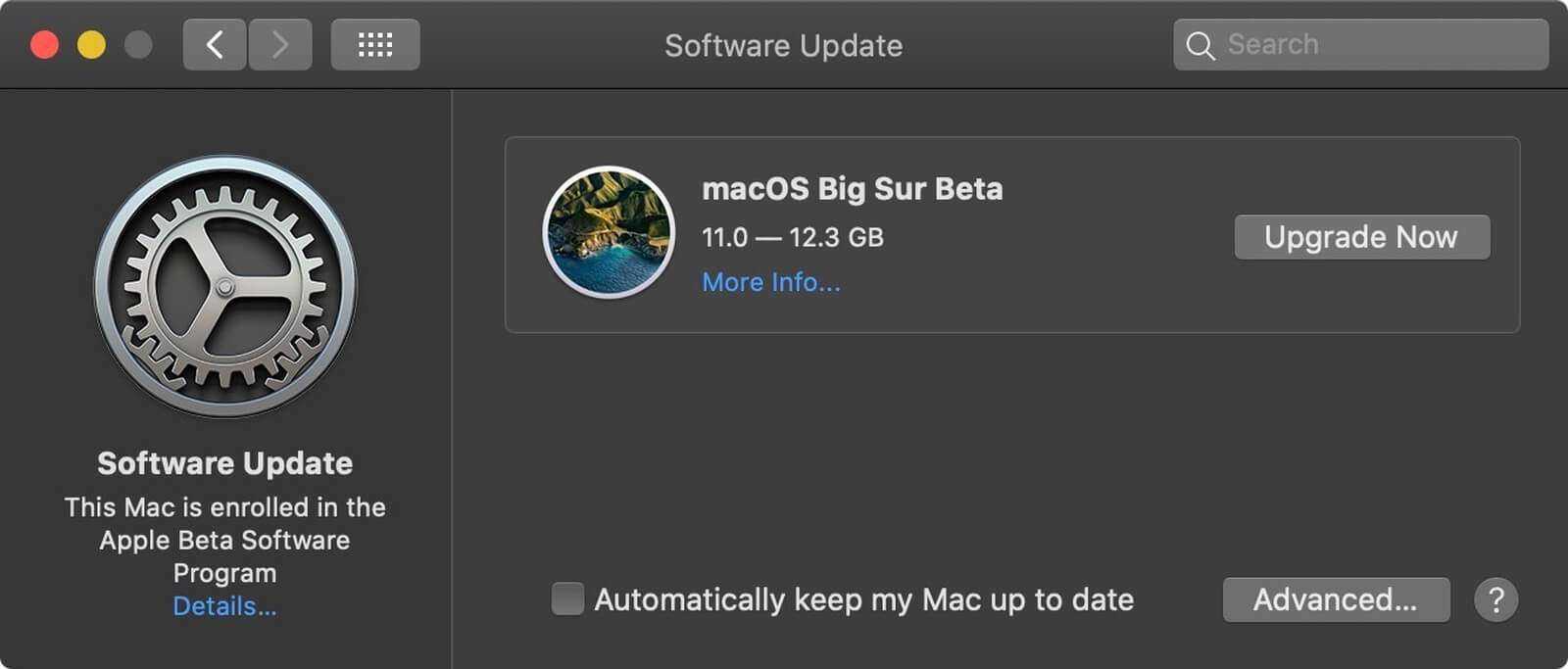Image resolution: width=1568 pixels, height=669 pixels.
Task: Open help with the question mark button
Action: 1495,599
